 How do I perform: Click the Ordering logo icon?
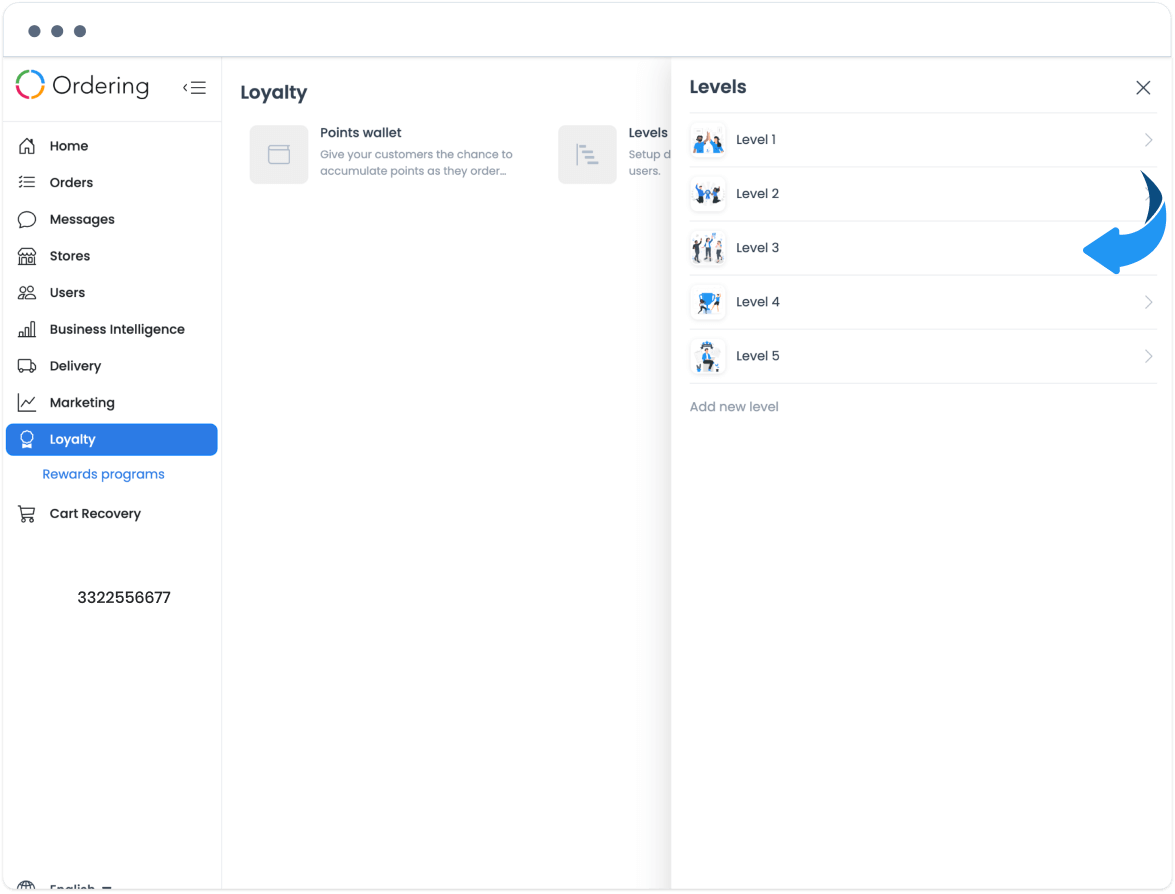click(x=30, y=85)
